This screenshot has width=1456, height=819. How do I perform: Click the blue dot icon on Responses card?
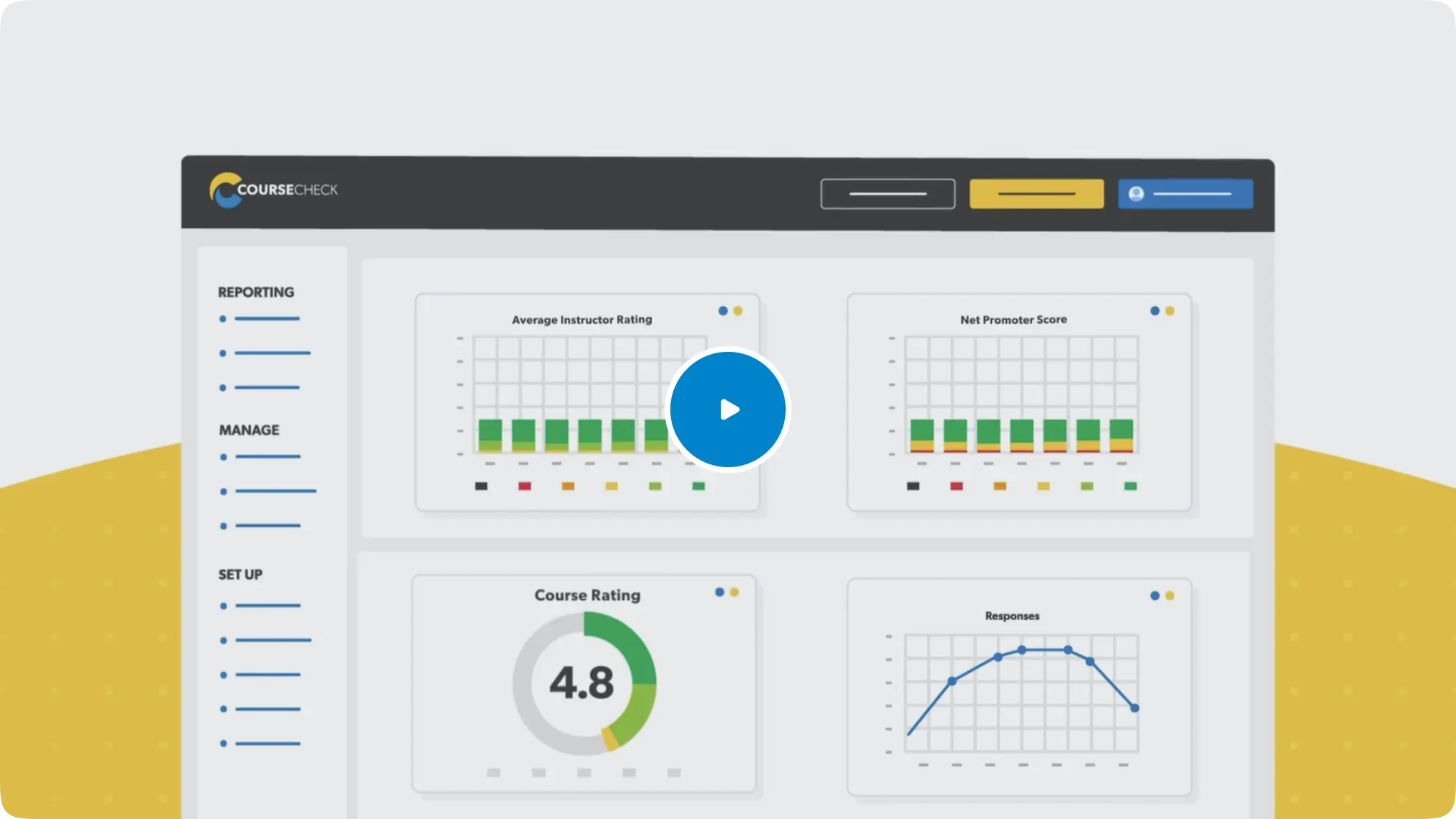click(x=1153, y=596)
